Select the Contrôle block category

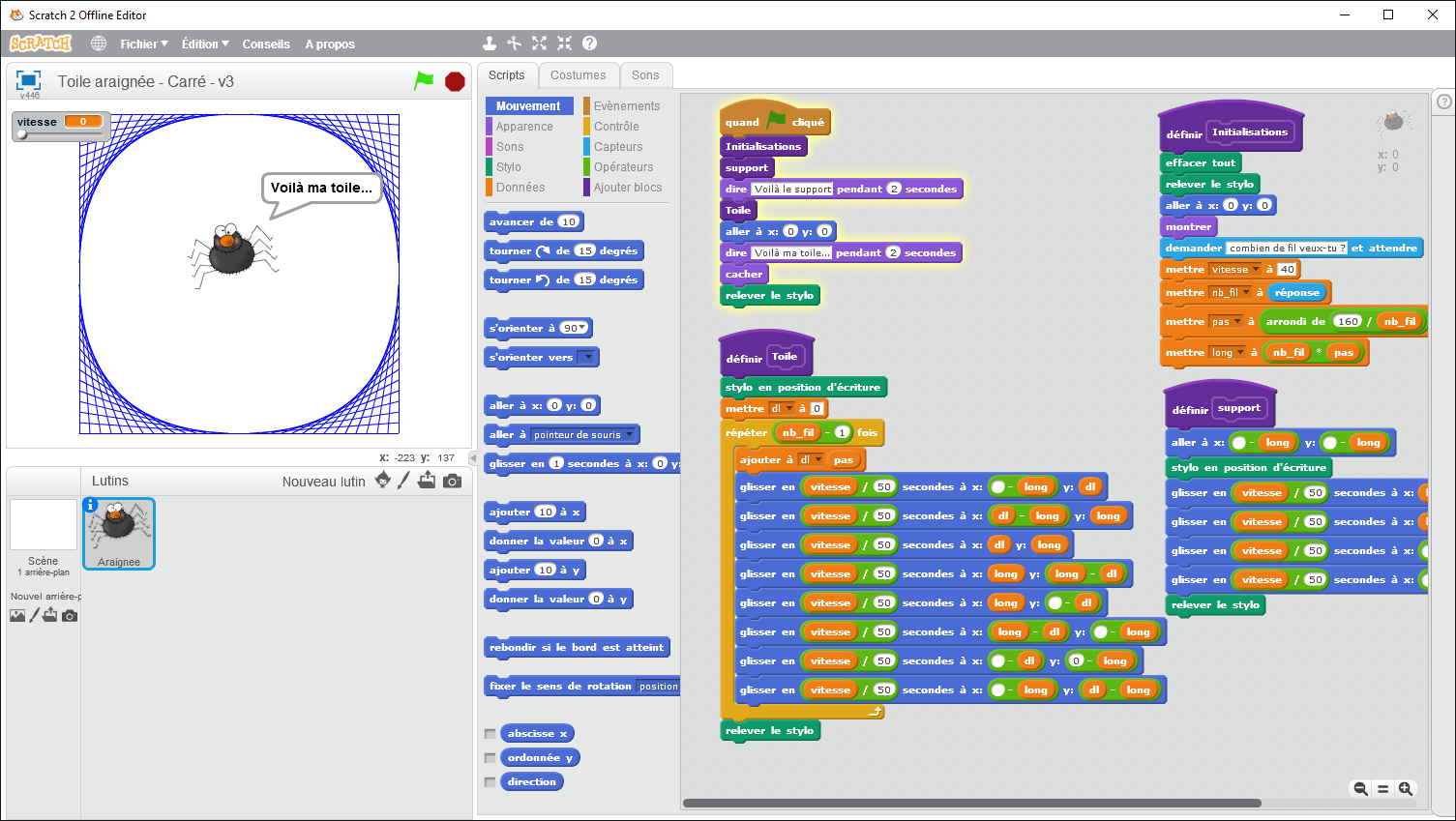(616, 127)
